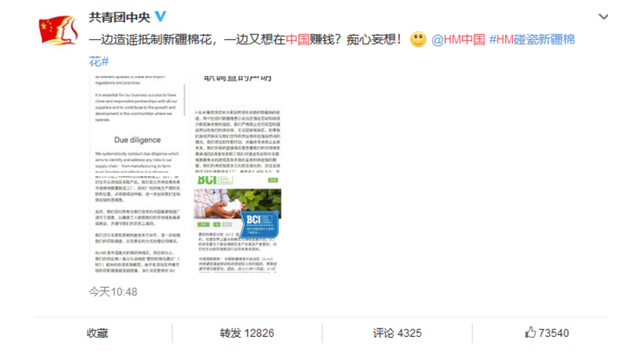
Task: Open the #HM碰瓷新疆棉 hashtag topic
Action: [532, 40]
